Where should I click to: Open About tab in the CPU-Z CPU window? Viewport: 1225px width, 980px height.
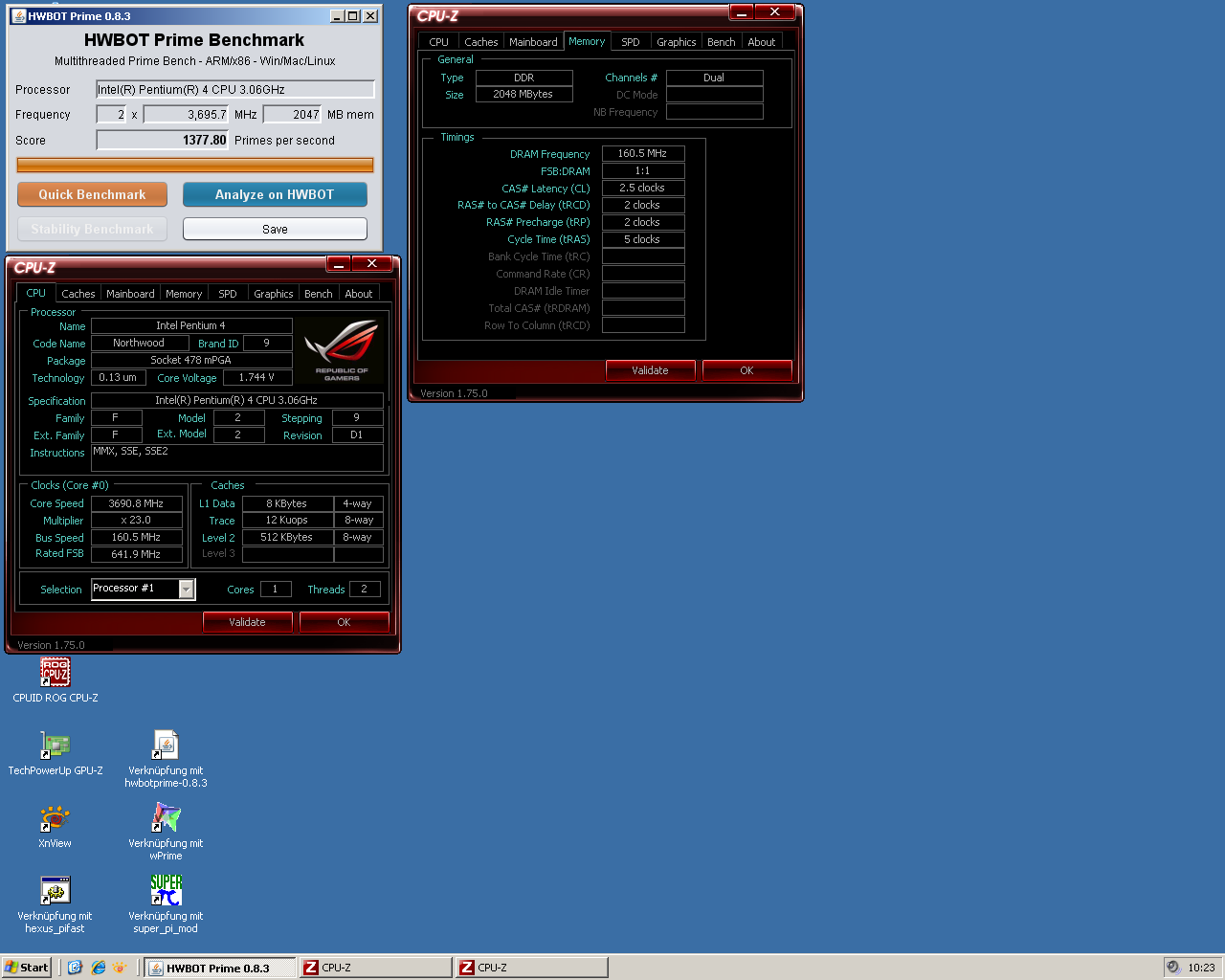[x=359, y=294]
